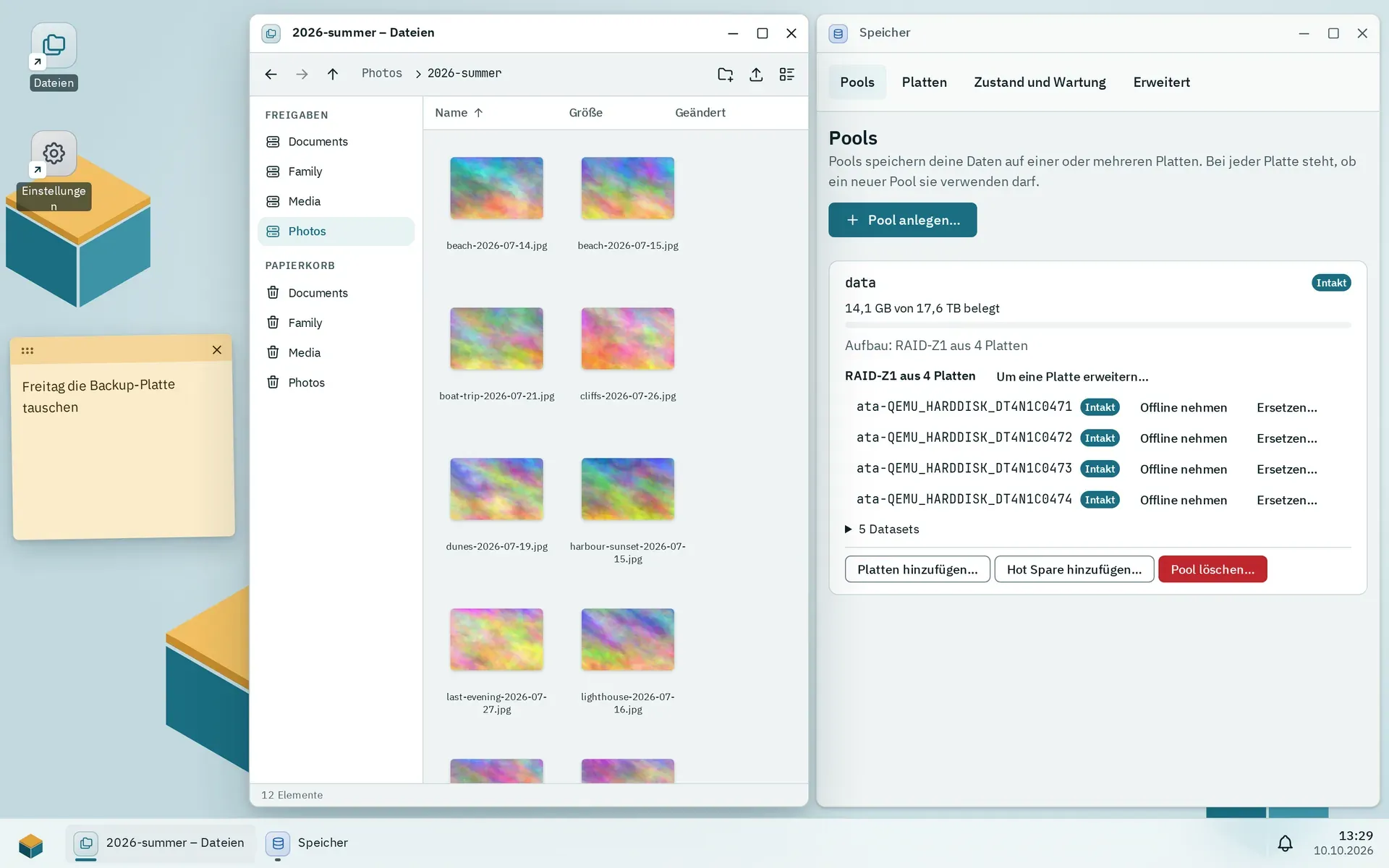1389x868 pixels.
Task: Click the 12 Elemente status bar text
Action: pos(292,795)
